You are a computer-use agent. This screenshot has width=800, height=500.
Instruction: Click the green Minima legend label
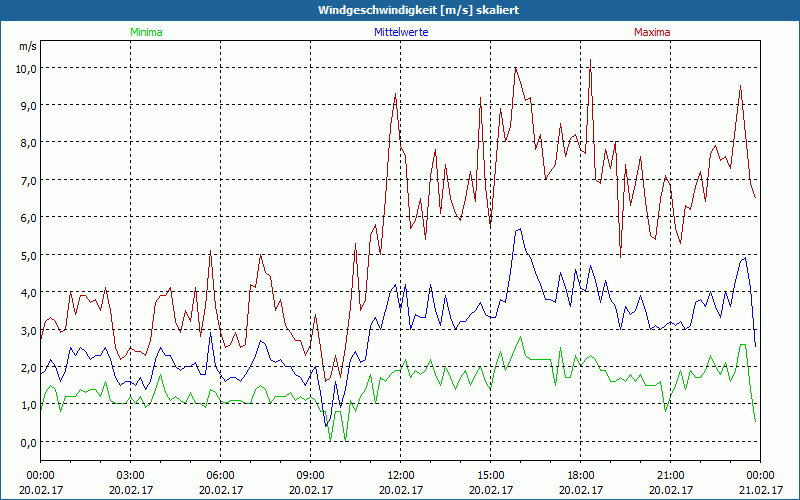145,32
